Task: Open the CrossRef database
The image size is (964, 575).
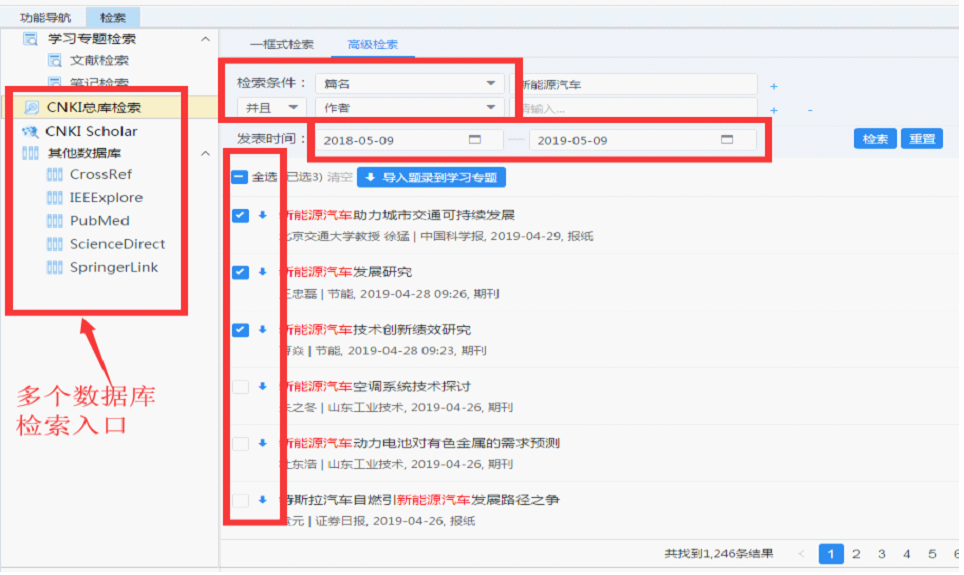Action: [101, 175]
